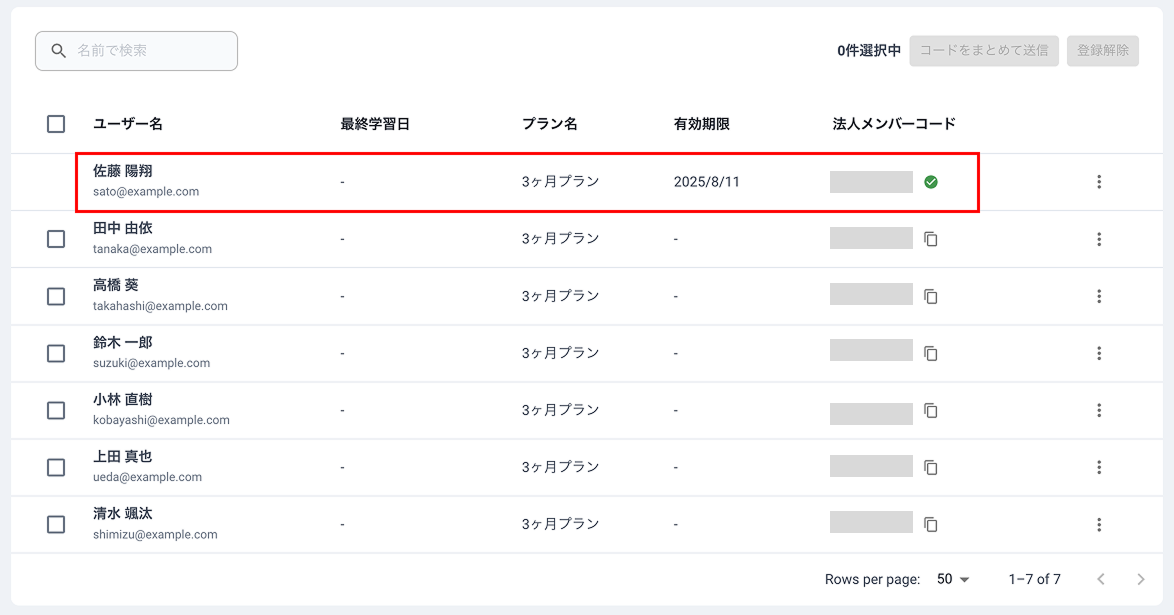
Task: Toggle the select-all checkbox in header
Action: click(x=56, y=124)
